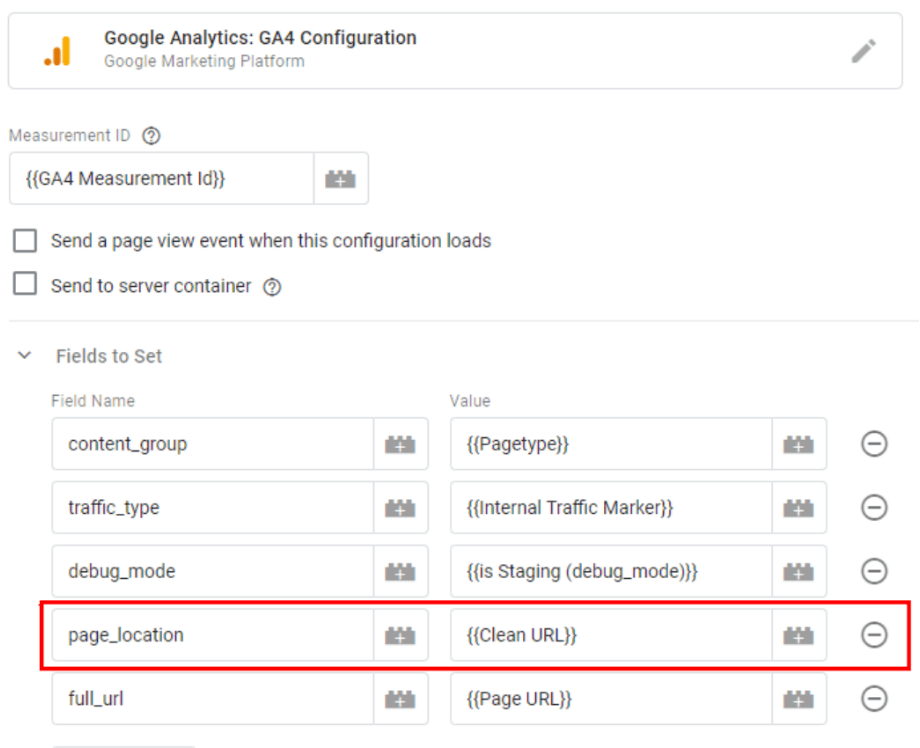Check the Send to server container box
The width and height of the screenshot is (920, 748).
coord(25,285)
